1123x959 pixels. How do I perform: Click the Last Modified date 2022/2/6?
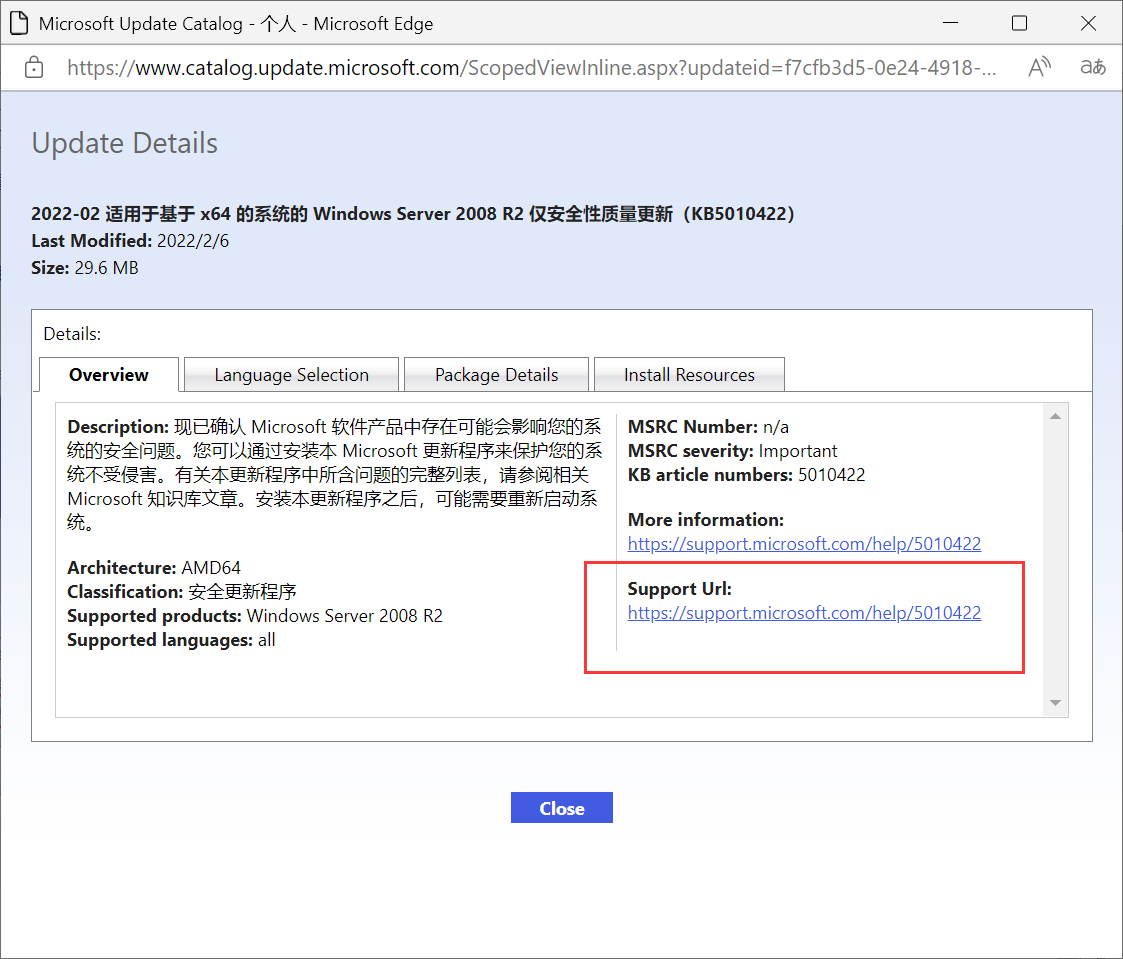click(193, 241)
